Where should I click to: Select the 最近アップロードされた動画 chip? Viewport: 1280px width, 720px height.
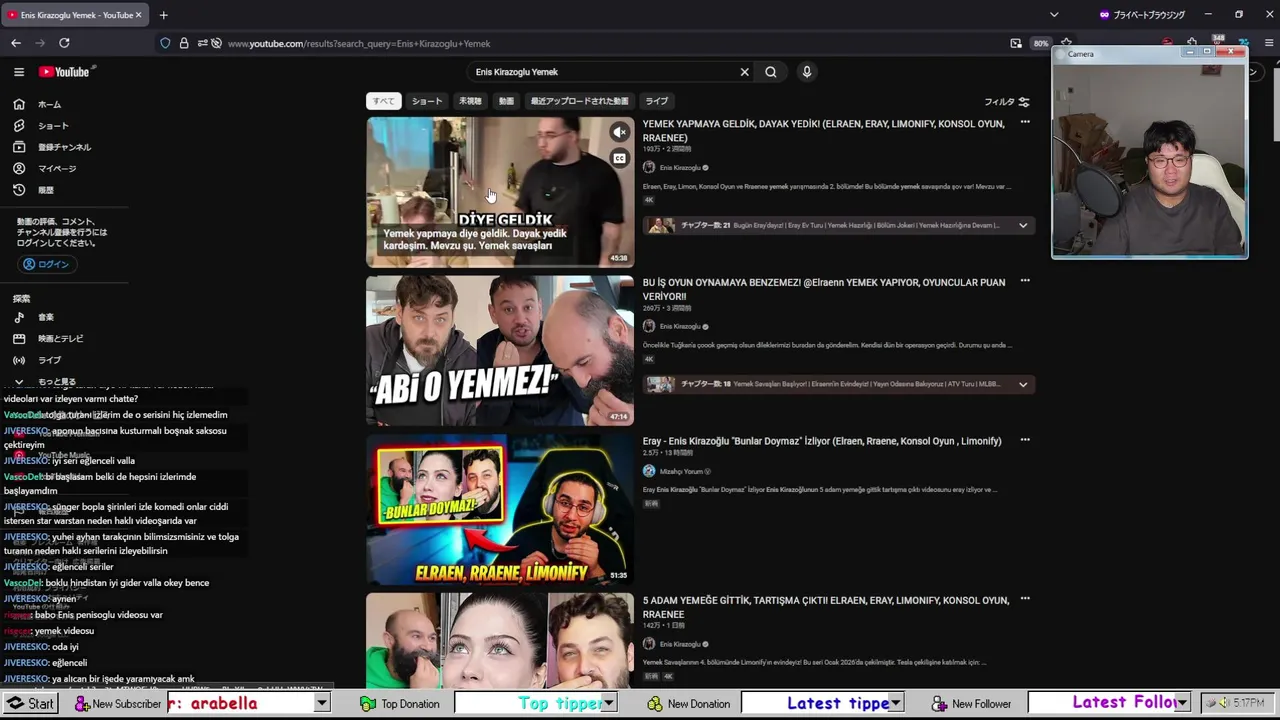click(x=580, y=101)
